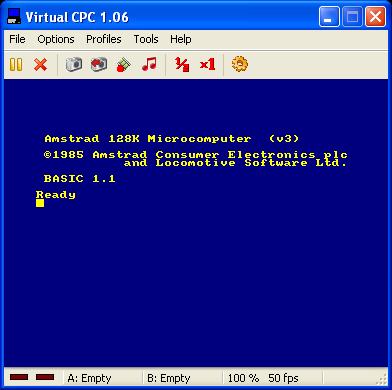
Task: Set half-size display with the ½ icon
Action: [182, 64]
